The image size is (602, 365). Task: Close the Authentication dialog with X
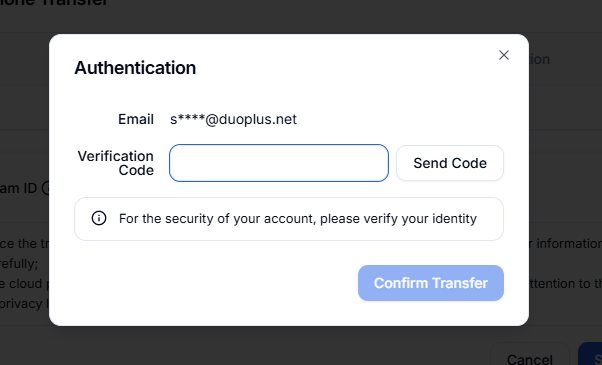[504, 55]
